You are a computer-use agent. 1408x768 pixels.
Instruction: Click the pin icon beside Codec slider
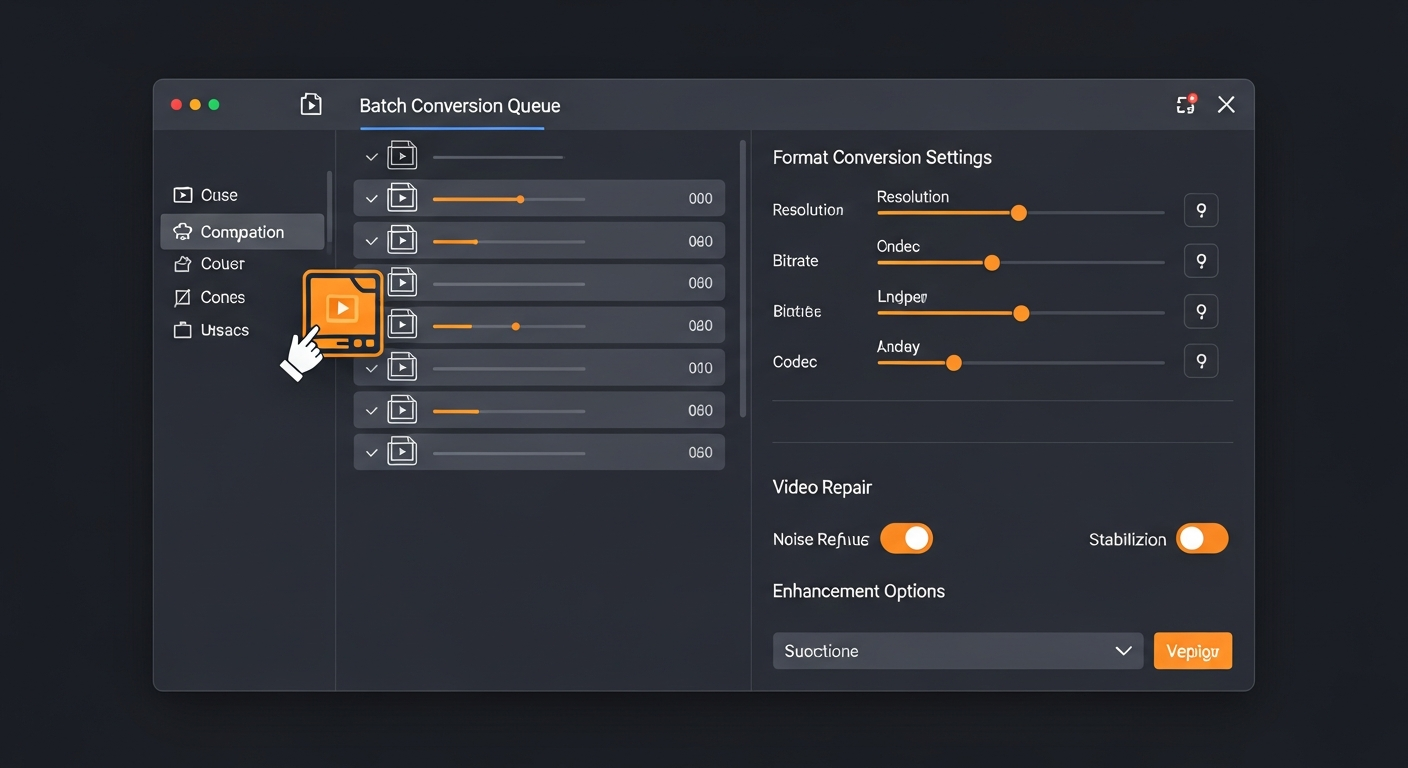click(x=1200, y=361)
